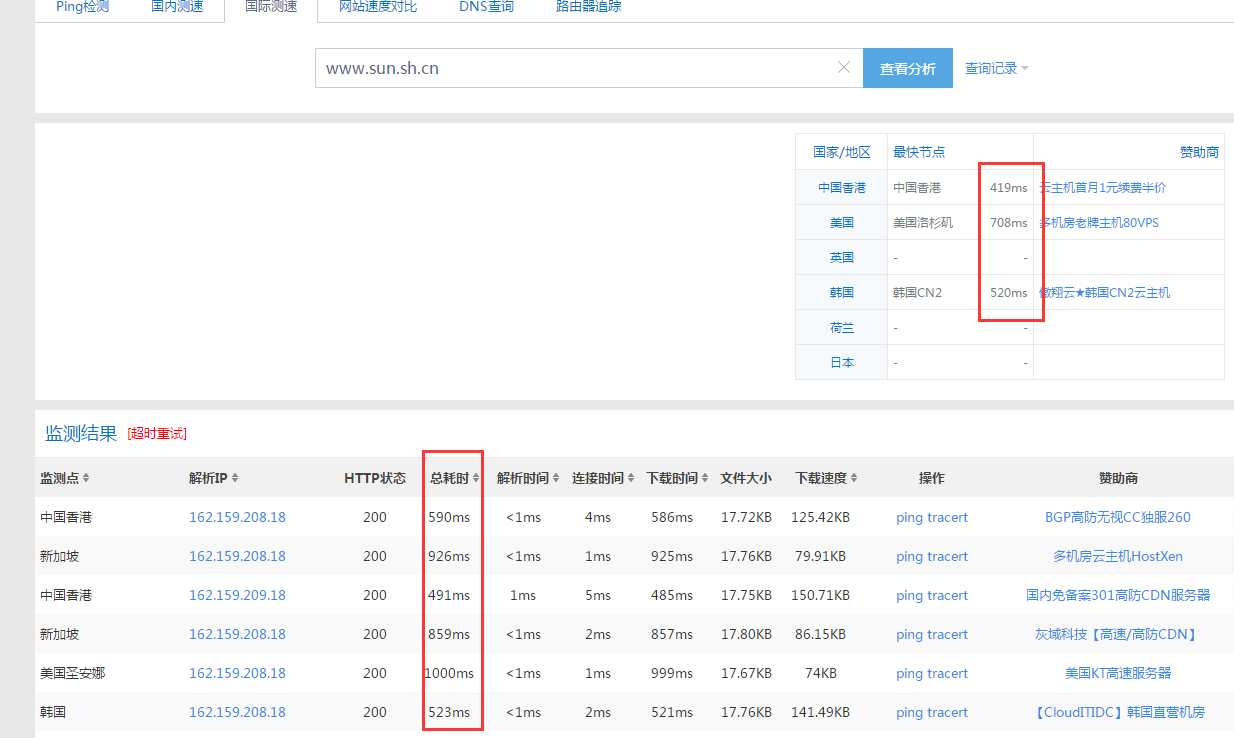Click ping tracert for 韩国 row

[931, 712]
